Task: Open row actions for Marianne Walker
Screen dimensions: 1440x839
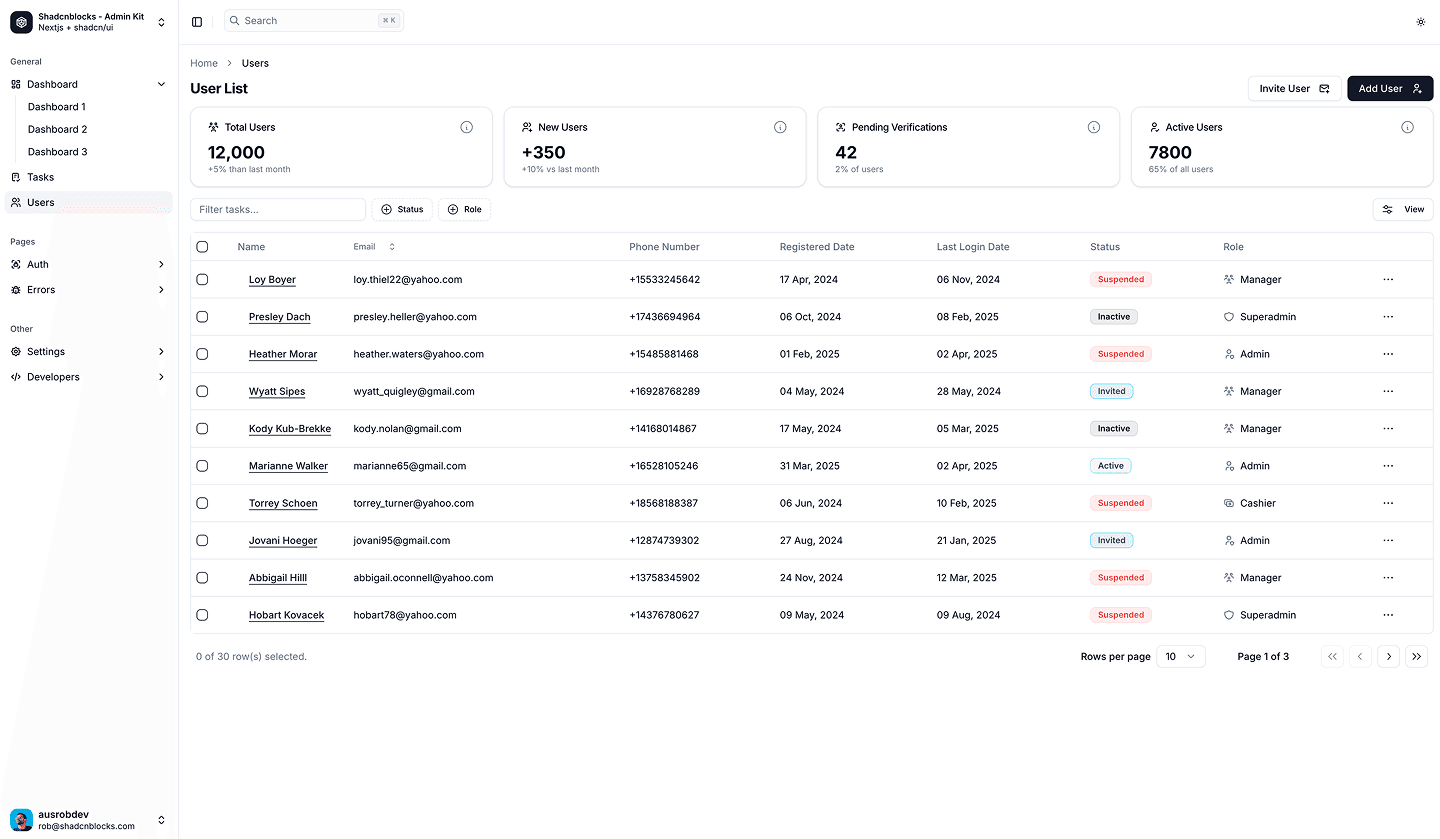Action: point(1388,466)
